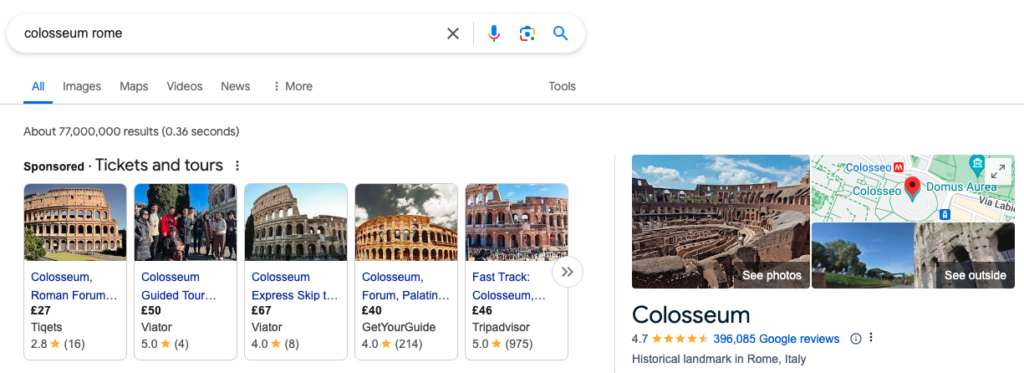Open three-dot menu next to Colosseum rating
Screen dimensions: 1024x373
click(x=871, y=338)
